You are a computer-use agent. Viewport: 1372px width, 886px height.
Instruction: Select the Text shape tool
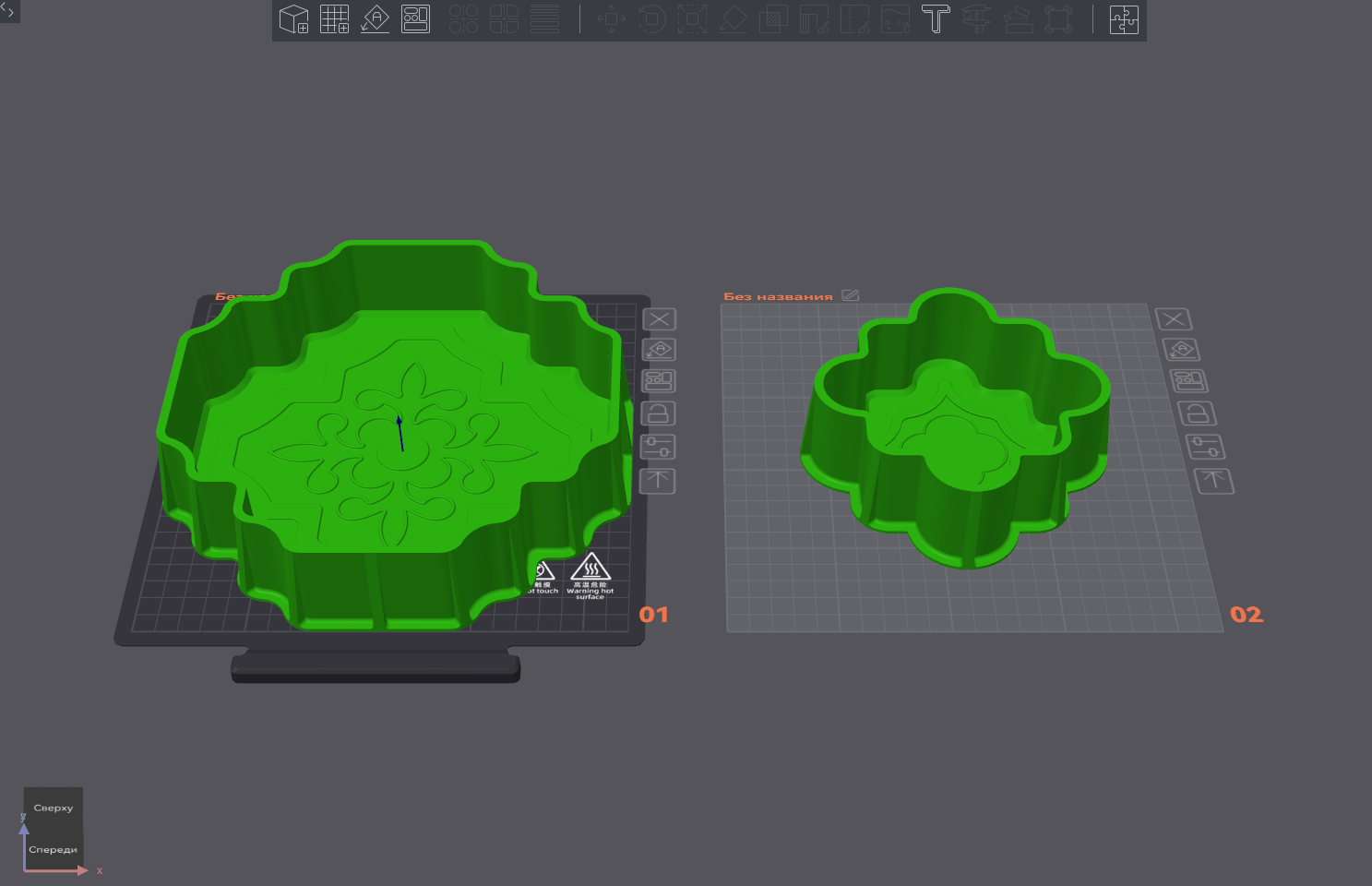pyautogui.click(x=936, y=19)
